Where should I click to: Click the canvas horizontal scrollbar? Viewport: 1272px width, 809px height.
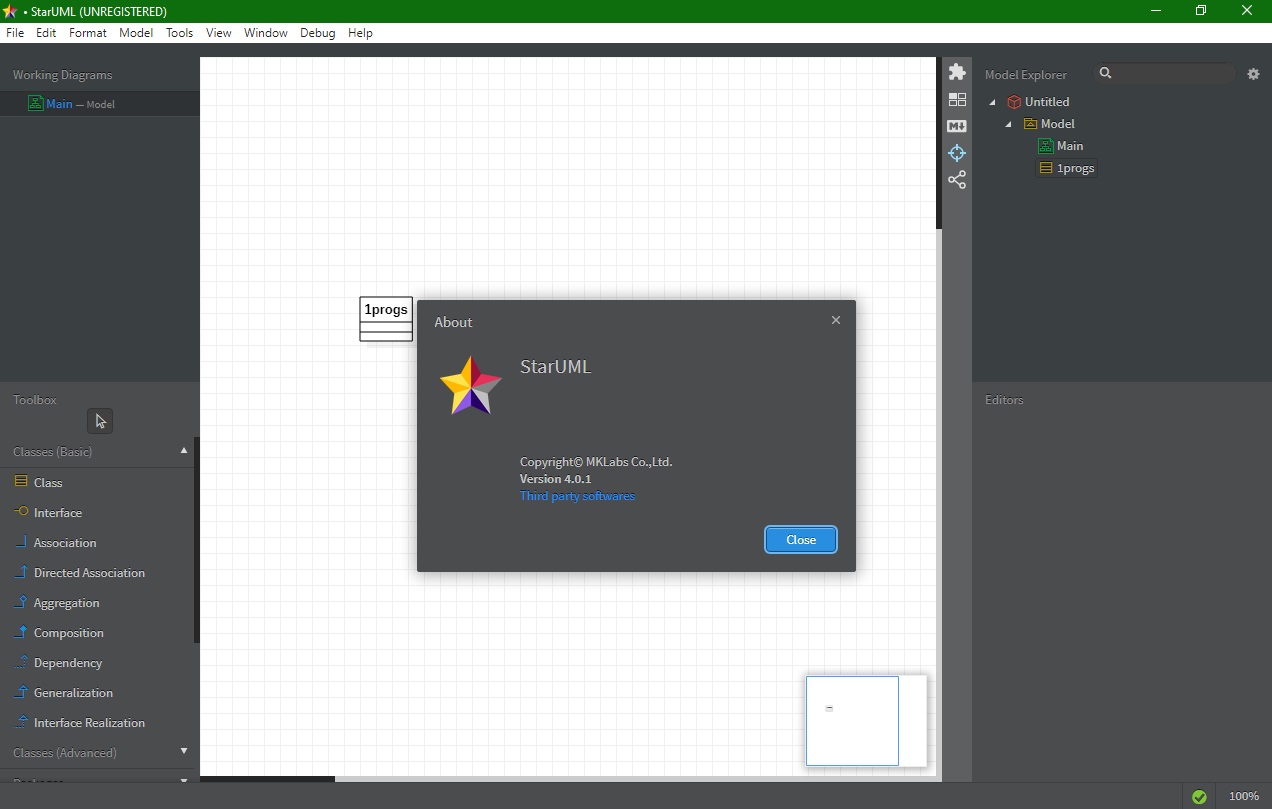click(x=267, y=778)
